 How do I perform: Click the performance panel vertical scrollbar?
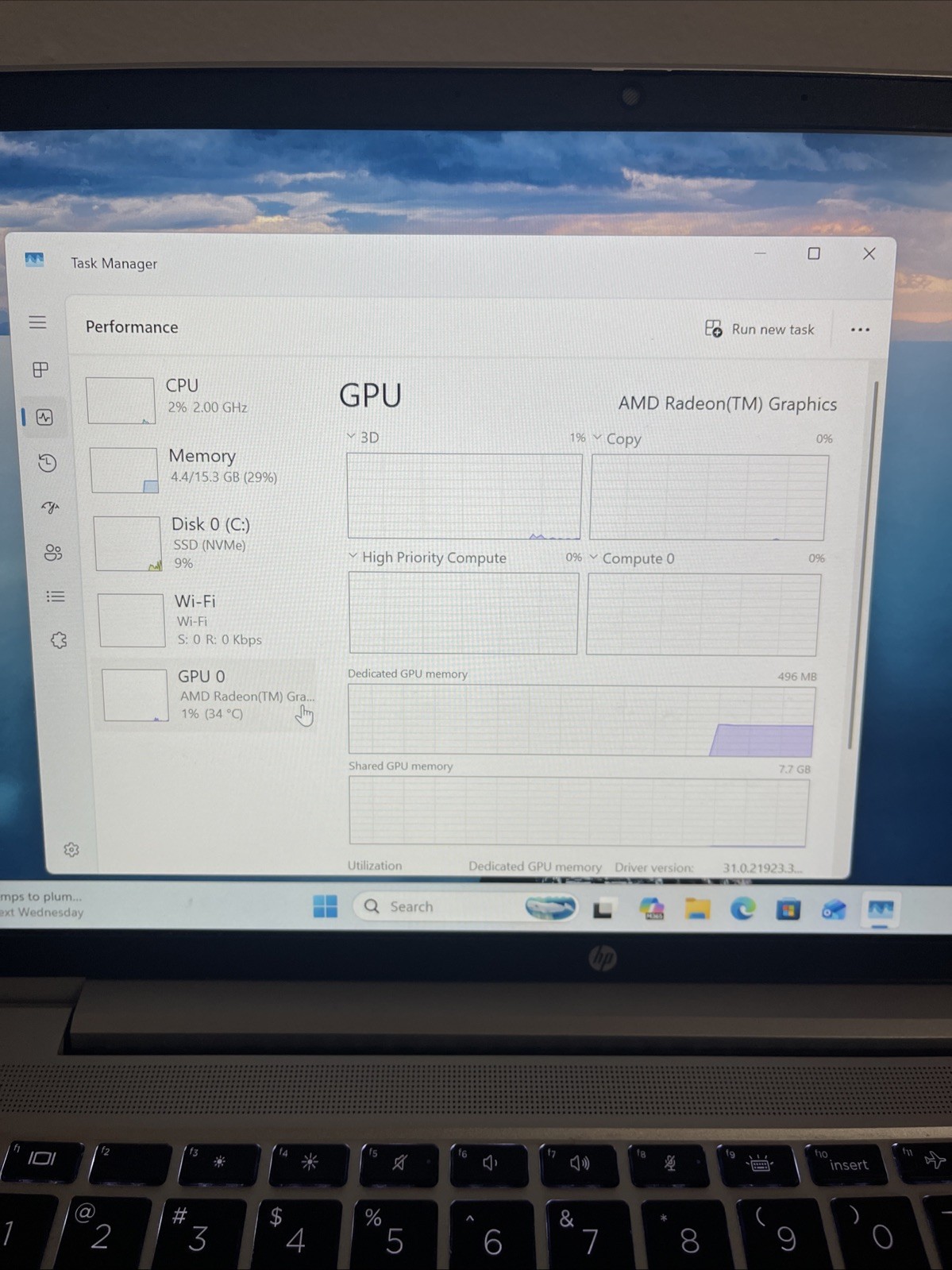[865, 566]
